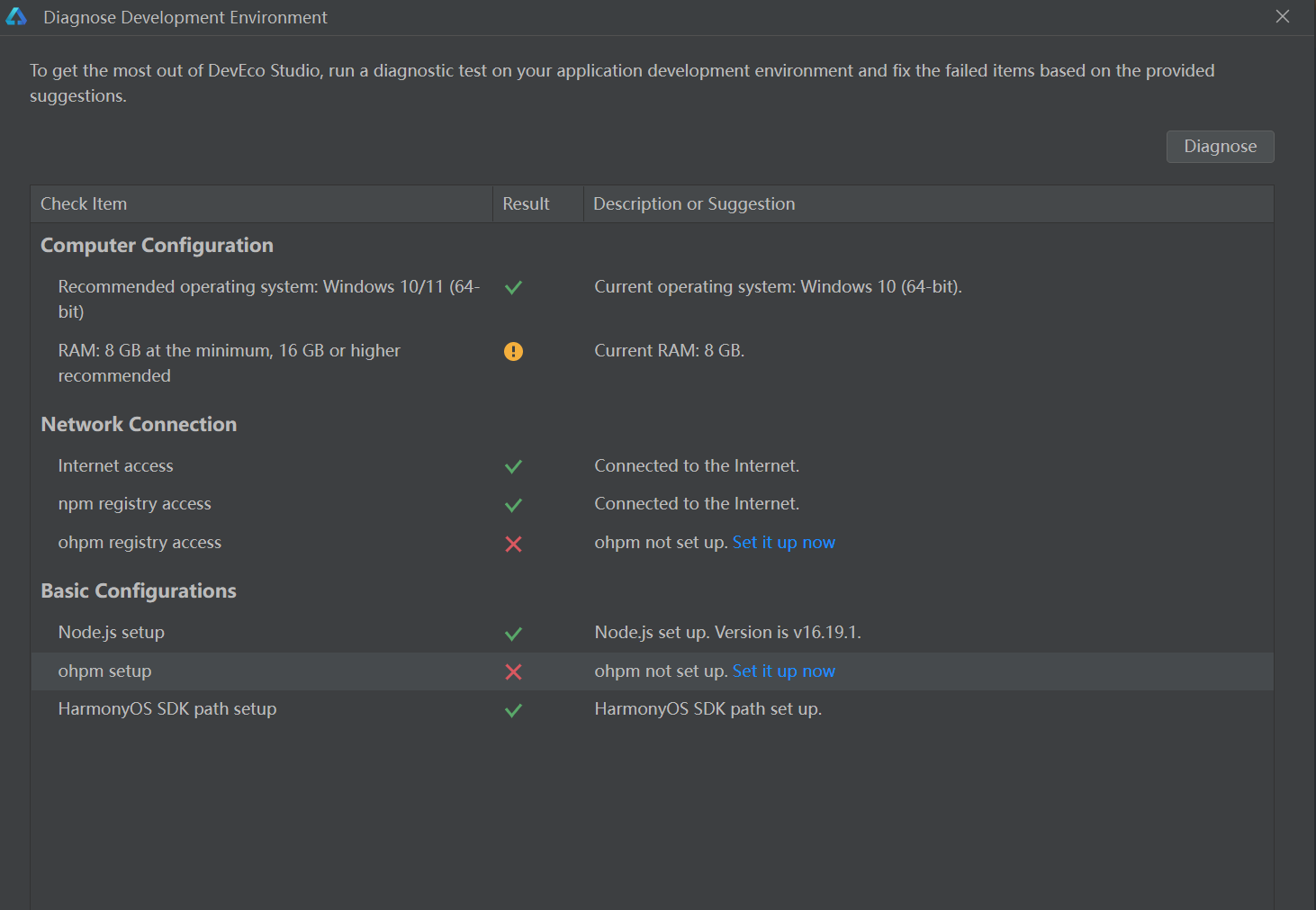This screenshot has width=1316, height=910.
Task: Select the Basic Configurations section heading
Action: (x=139, y=591)
